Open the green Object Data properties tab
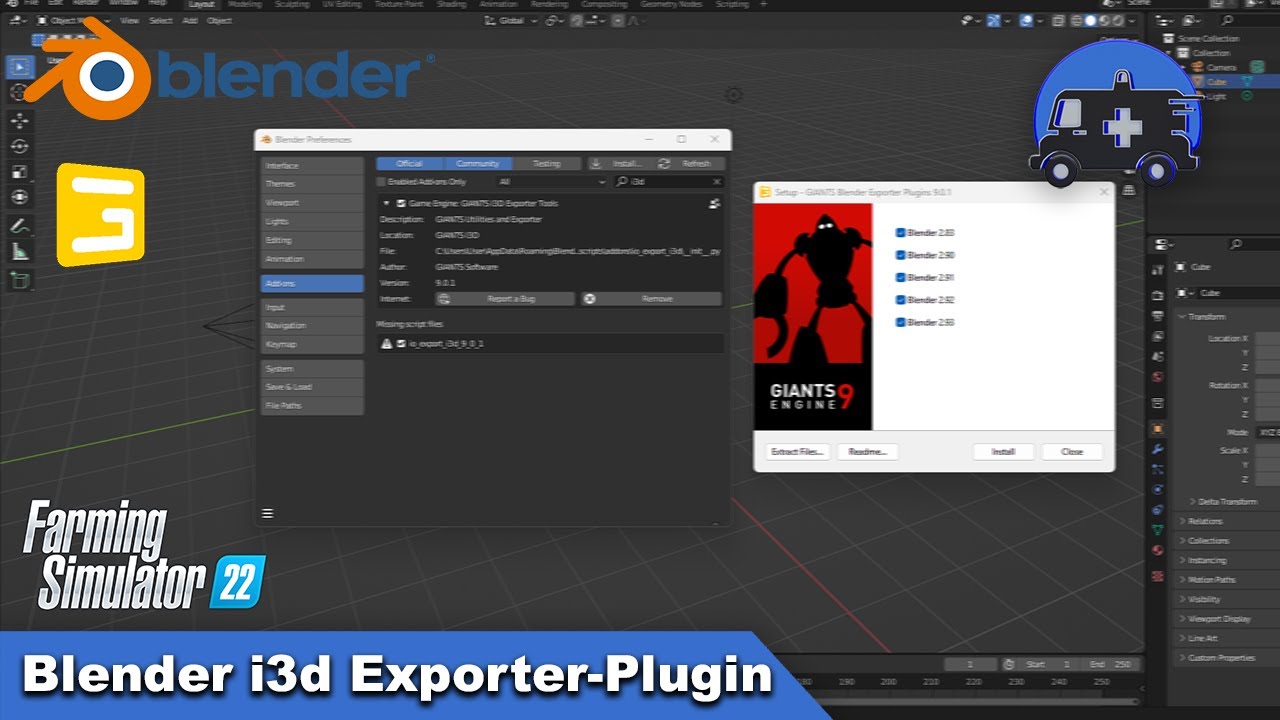This screenshot has width=1280, height=720. pos(1158,529)
